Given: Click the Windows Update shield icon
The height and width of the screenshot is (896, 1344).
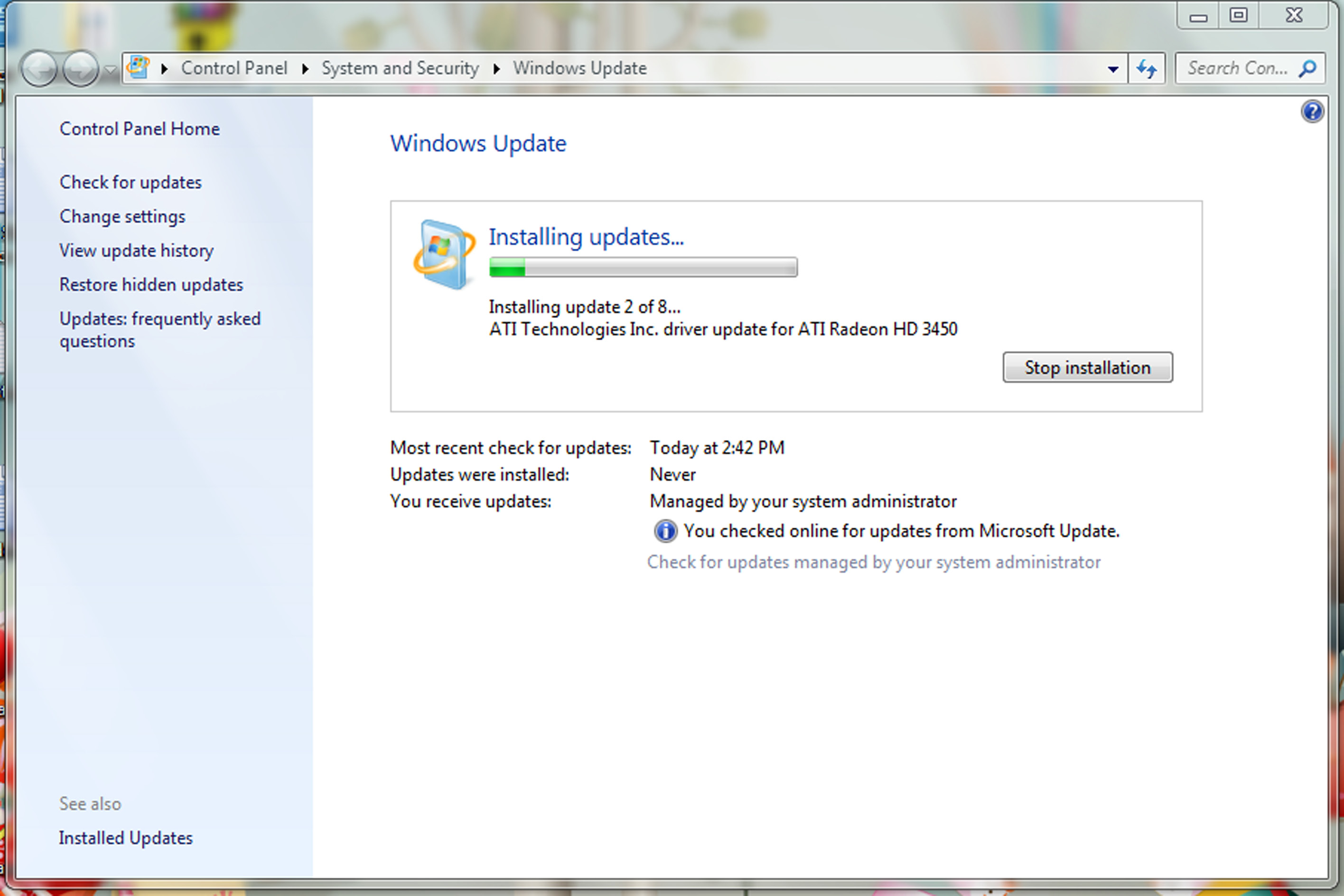Looking at the screenshot, I should pos(444,254).
